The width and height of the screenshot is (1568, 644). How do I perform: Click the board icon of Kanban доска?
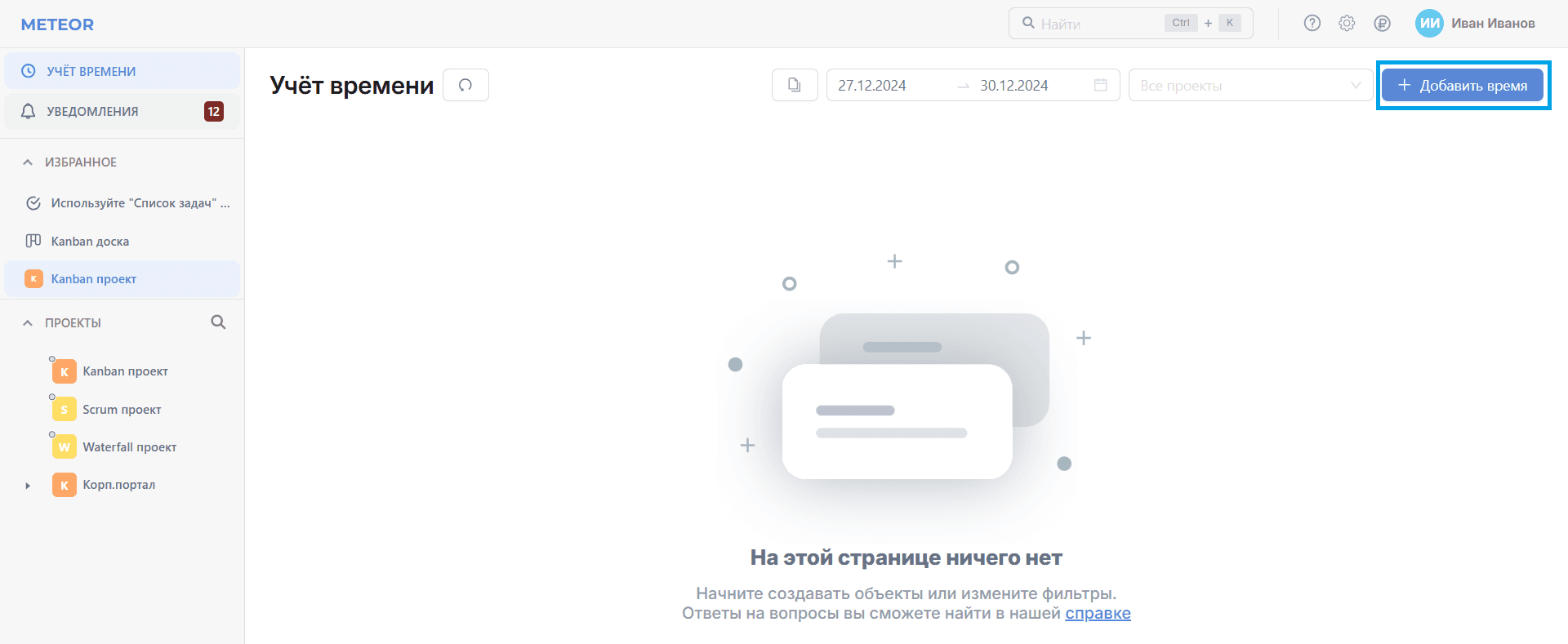(33, 241)
